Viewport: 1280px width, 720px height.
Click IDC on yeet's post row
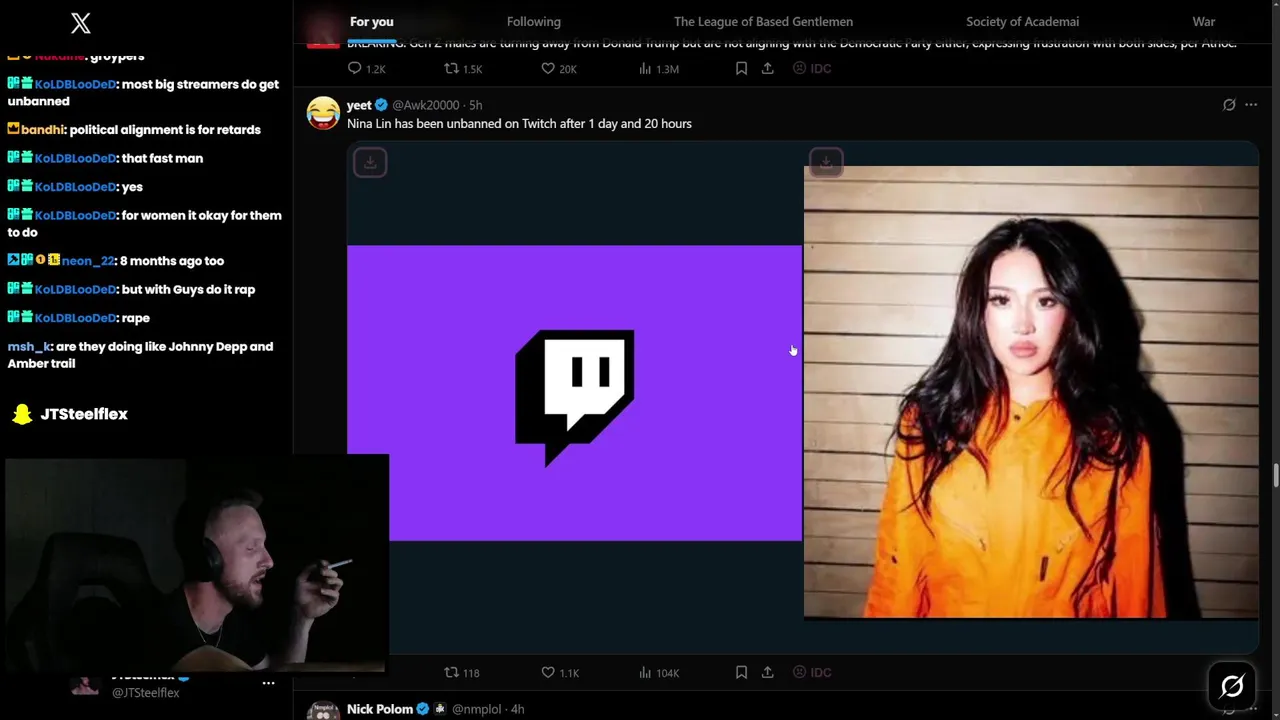click(x=811, y=672)
